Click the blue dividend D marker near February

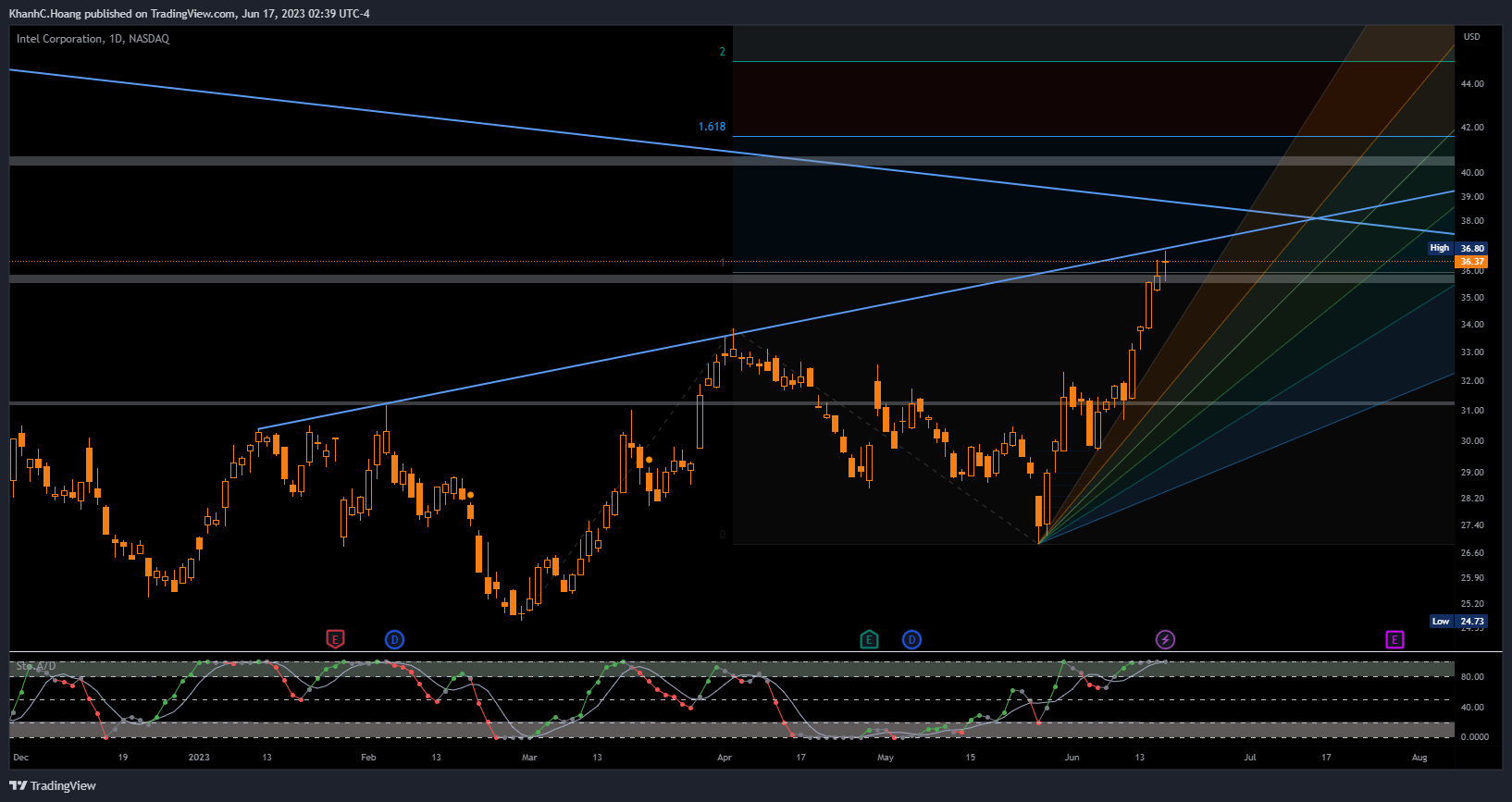click(x=394, y=639)
